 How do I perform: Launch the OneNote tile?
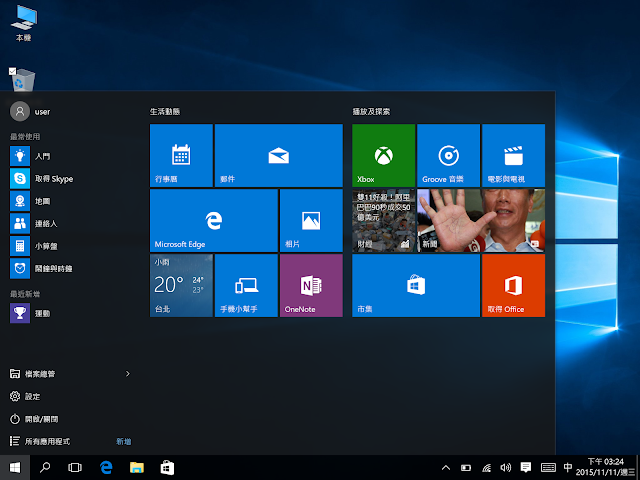click(x=311, y=285)
